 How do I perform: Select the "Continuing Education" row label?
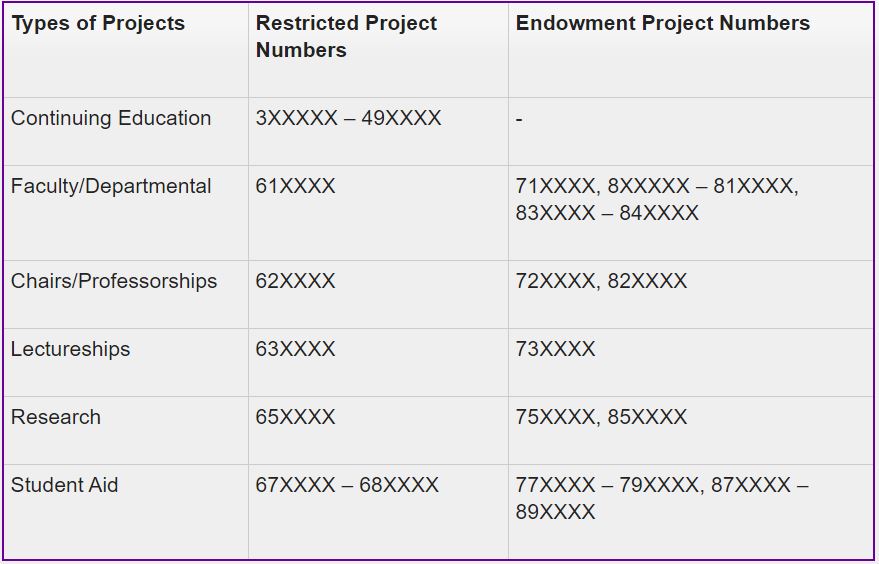[x=111, y=119]
